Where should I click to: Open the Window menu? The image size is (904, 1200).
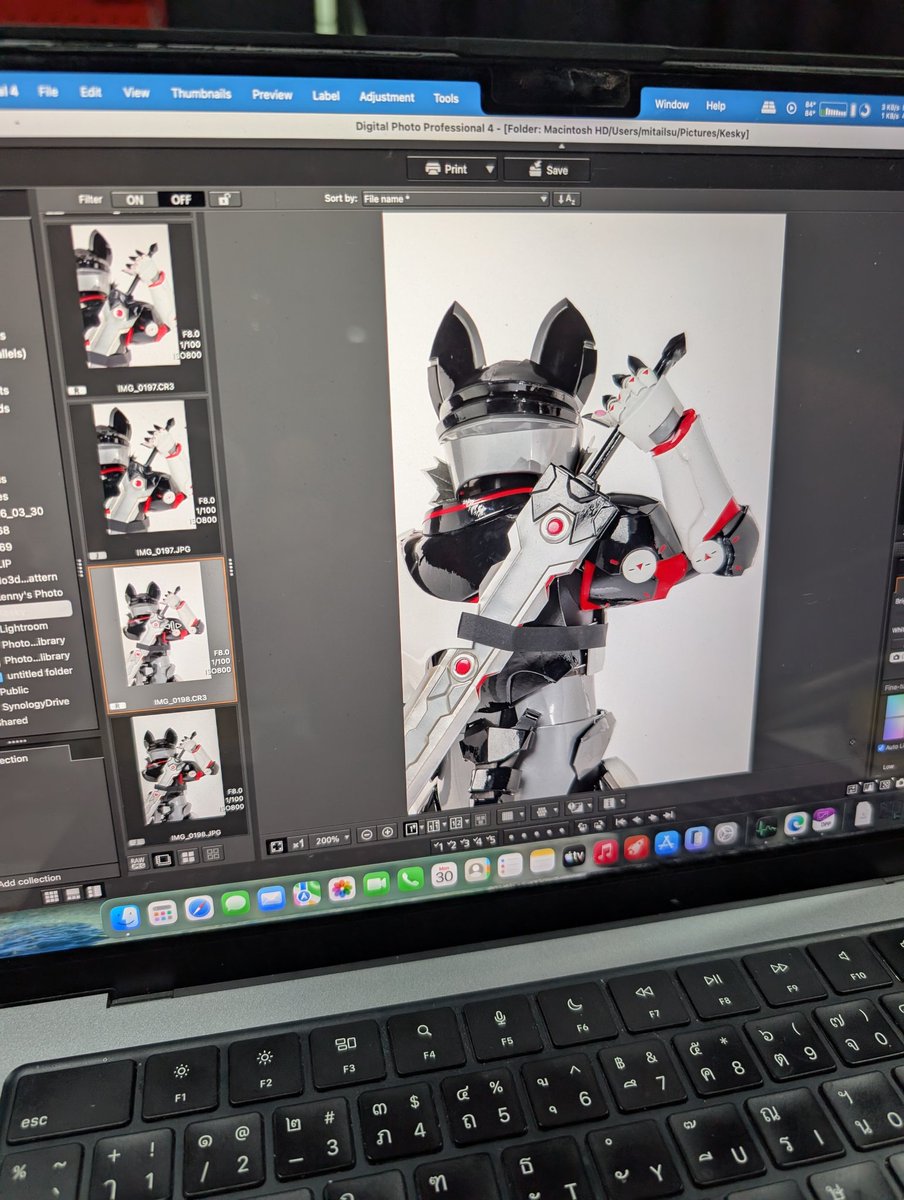[x=672, y=104]
